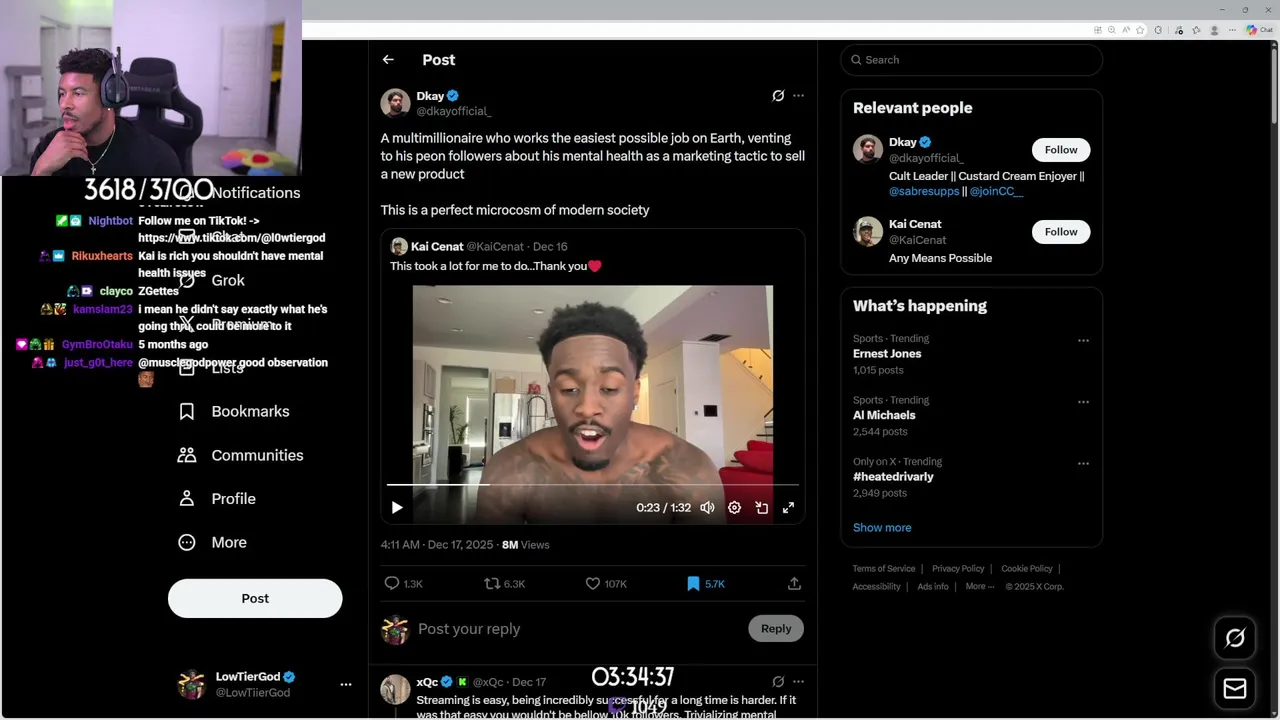Screen dimensions: 1280x720
Task: Open Cookie Policy footer link
Action: (x=1027, y=569)
